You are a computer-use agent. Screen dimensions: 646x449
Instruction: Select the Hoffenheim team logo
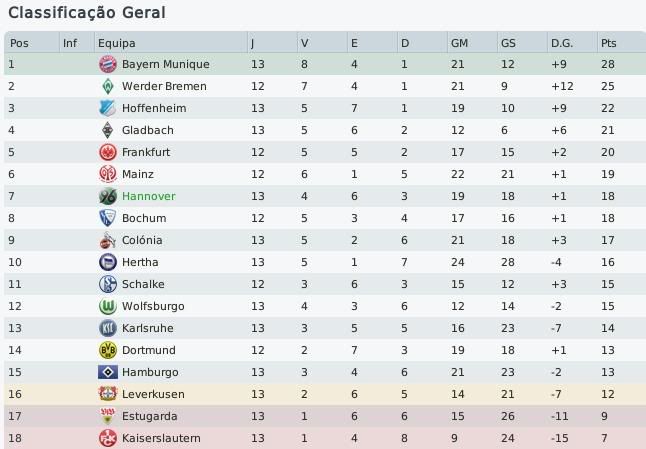pyautogui.click(x=107, y=108)
